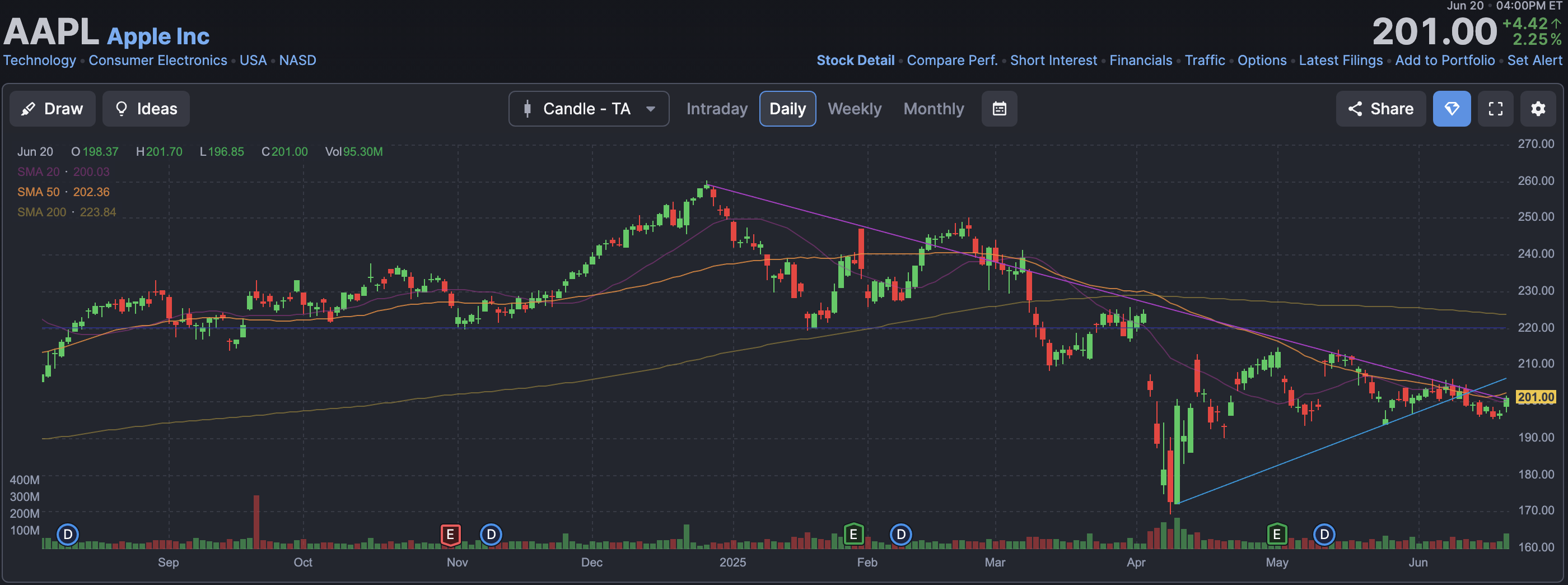The width and height of the screenshot is (1568, 585).
Task: Expand the Candle - TA chart type dropdown
Action: point(589,109)
